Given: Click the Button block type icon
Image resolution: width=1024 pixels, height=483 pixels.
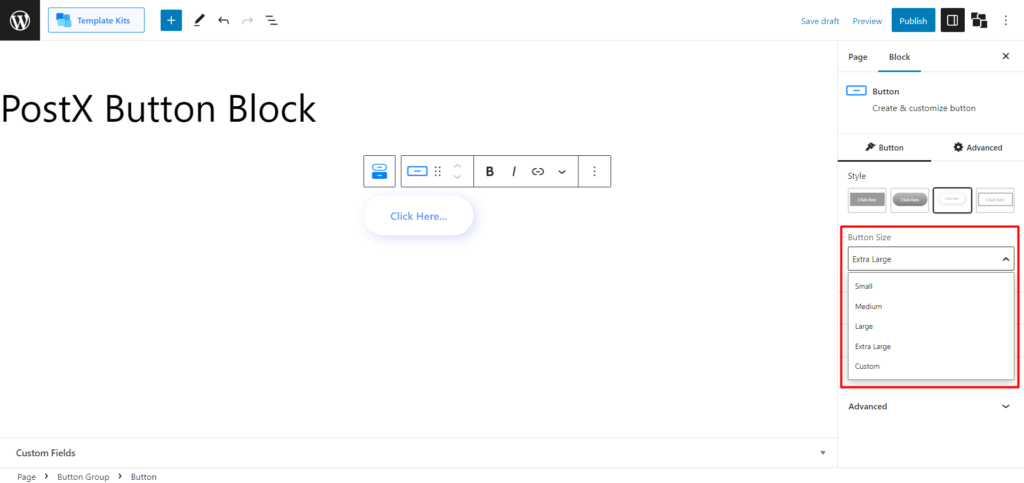Looking at the screenshot, I should (417, 171).
